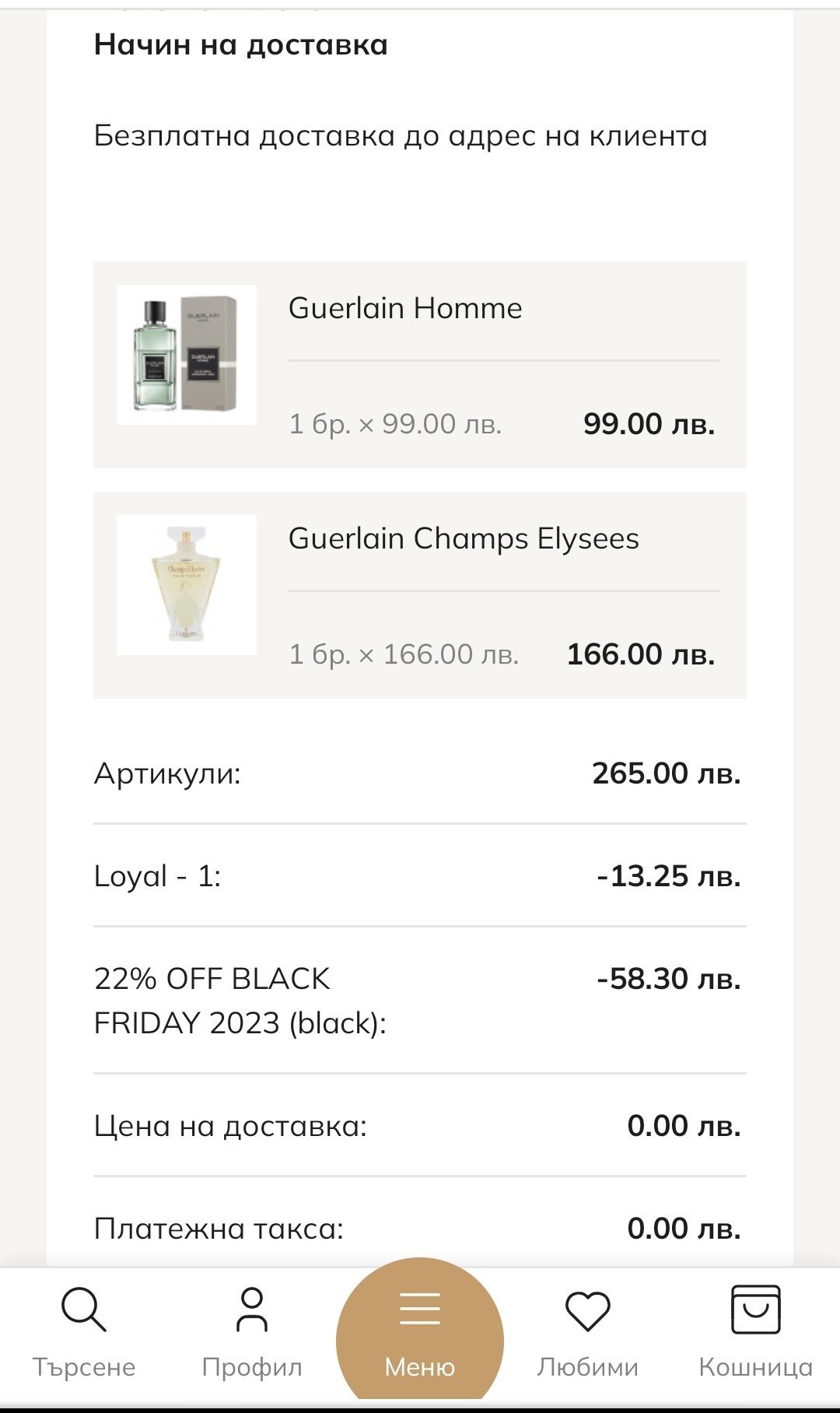Open the Guerlain Champs Elysees title
The image size is (840, 1413).
464,538
